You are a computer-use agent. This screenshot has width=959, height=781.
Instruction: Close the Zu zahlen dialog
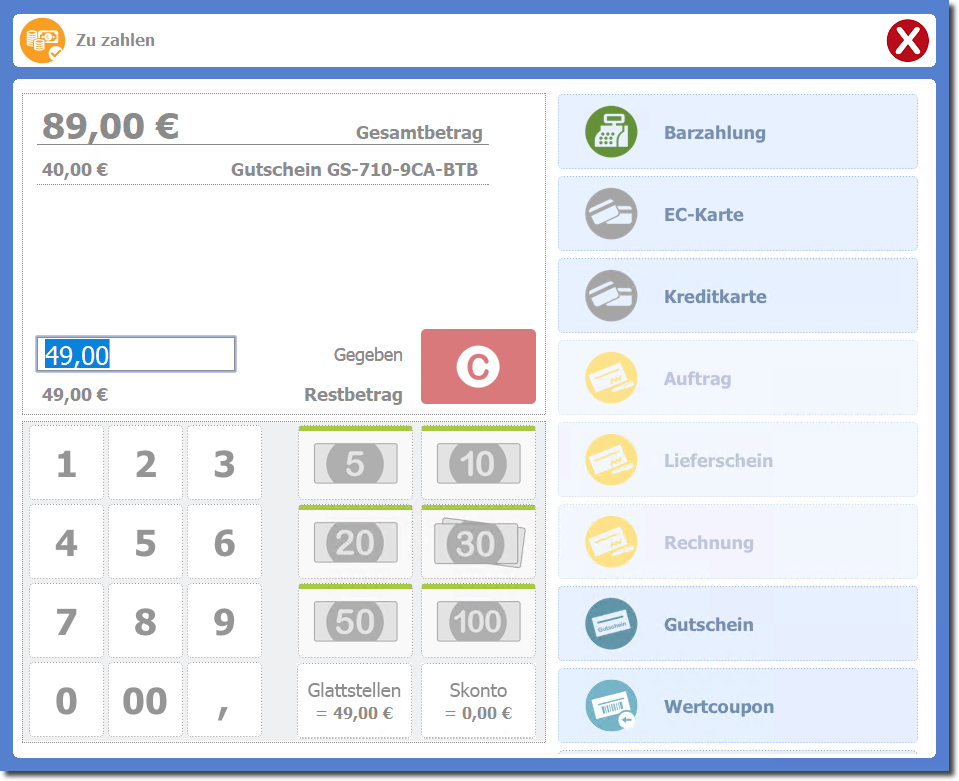pyautogui.click(x=907, y=41)
